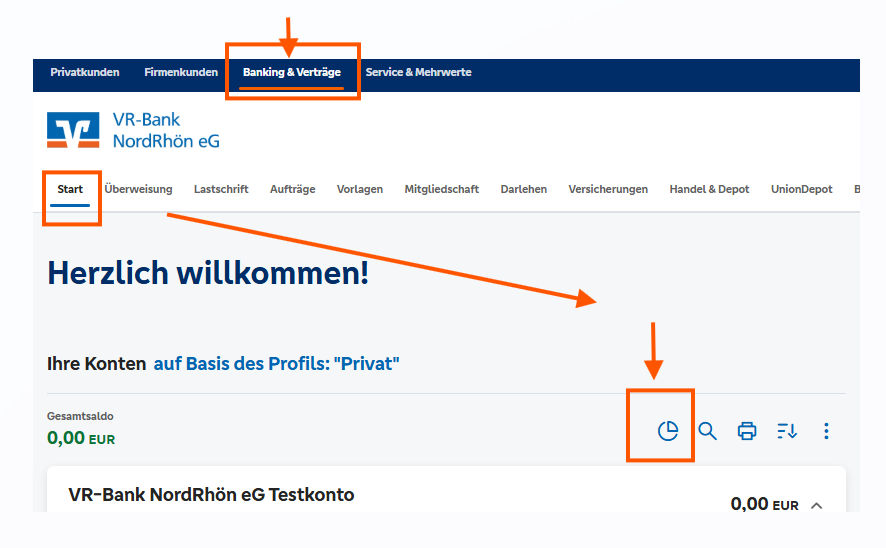Click the VR-Bank NordRhön eG name link
The width and height of the screenshot is (886, 548).
[x=166, y=130]
